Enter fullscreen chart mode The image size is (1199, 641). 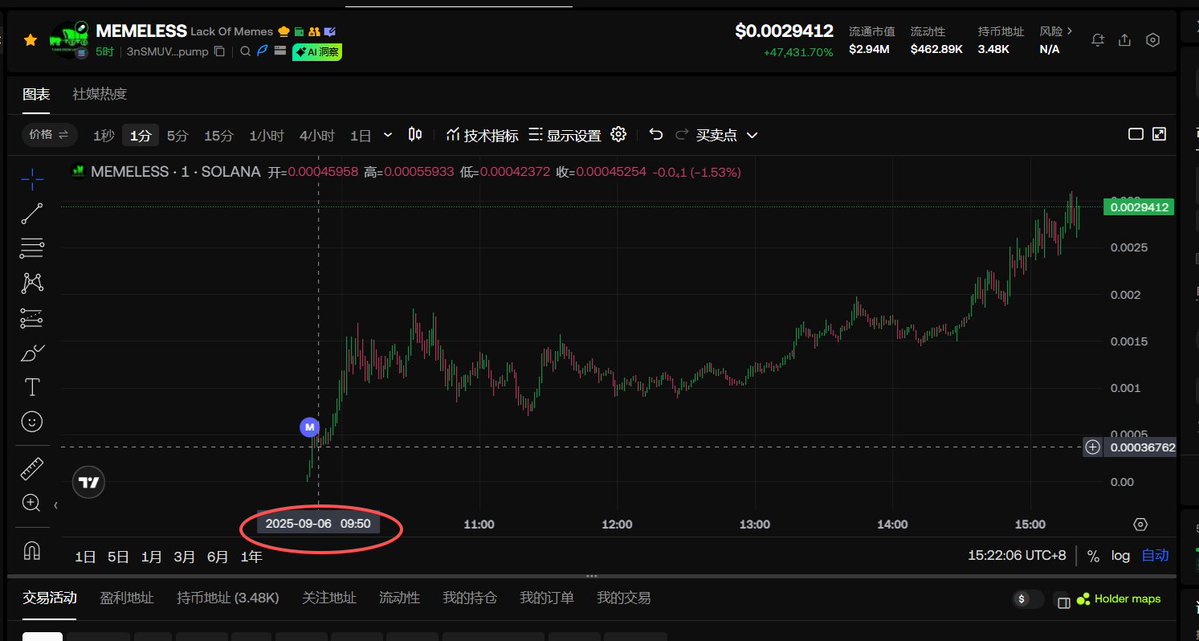pos(1159,135)
